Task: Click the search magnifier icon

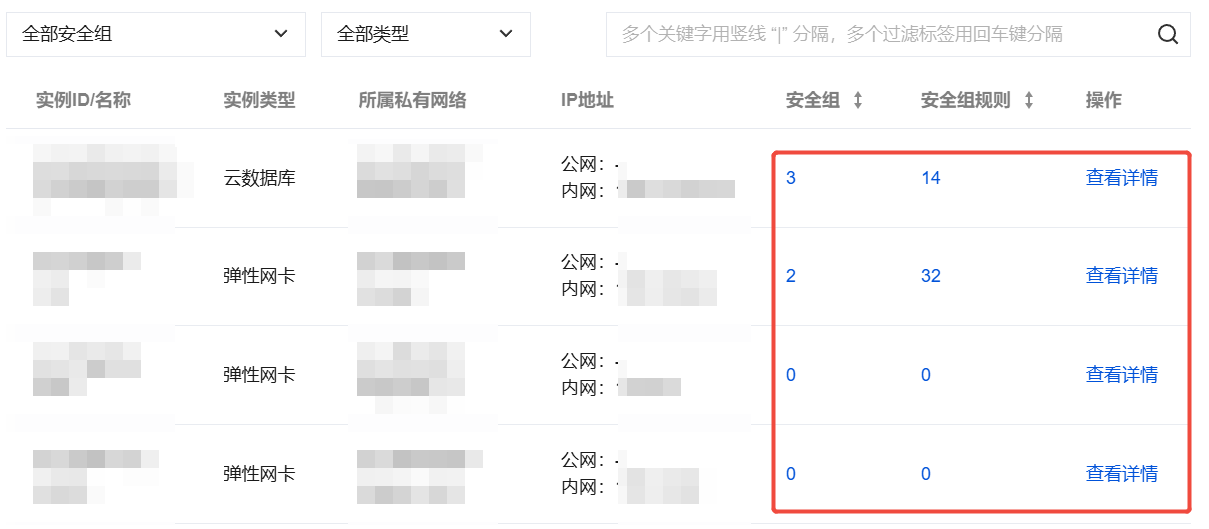Action: point(1167,35)
